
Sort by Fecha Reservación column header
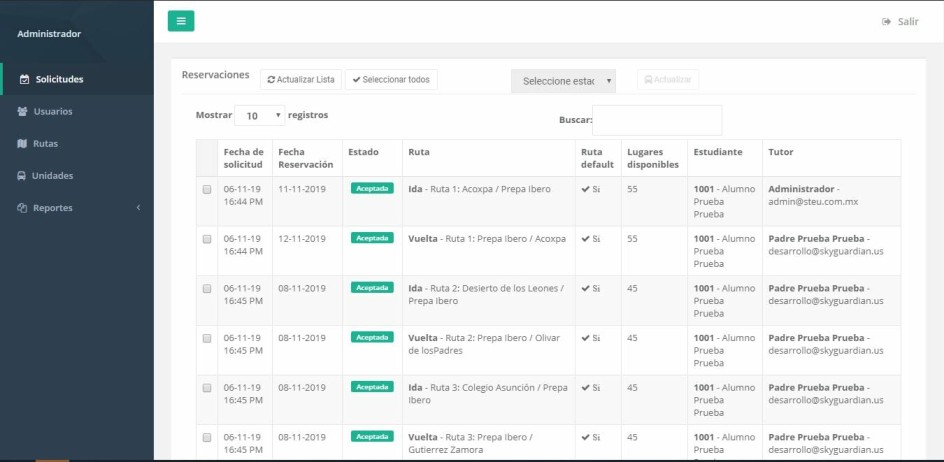point(307,158)
